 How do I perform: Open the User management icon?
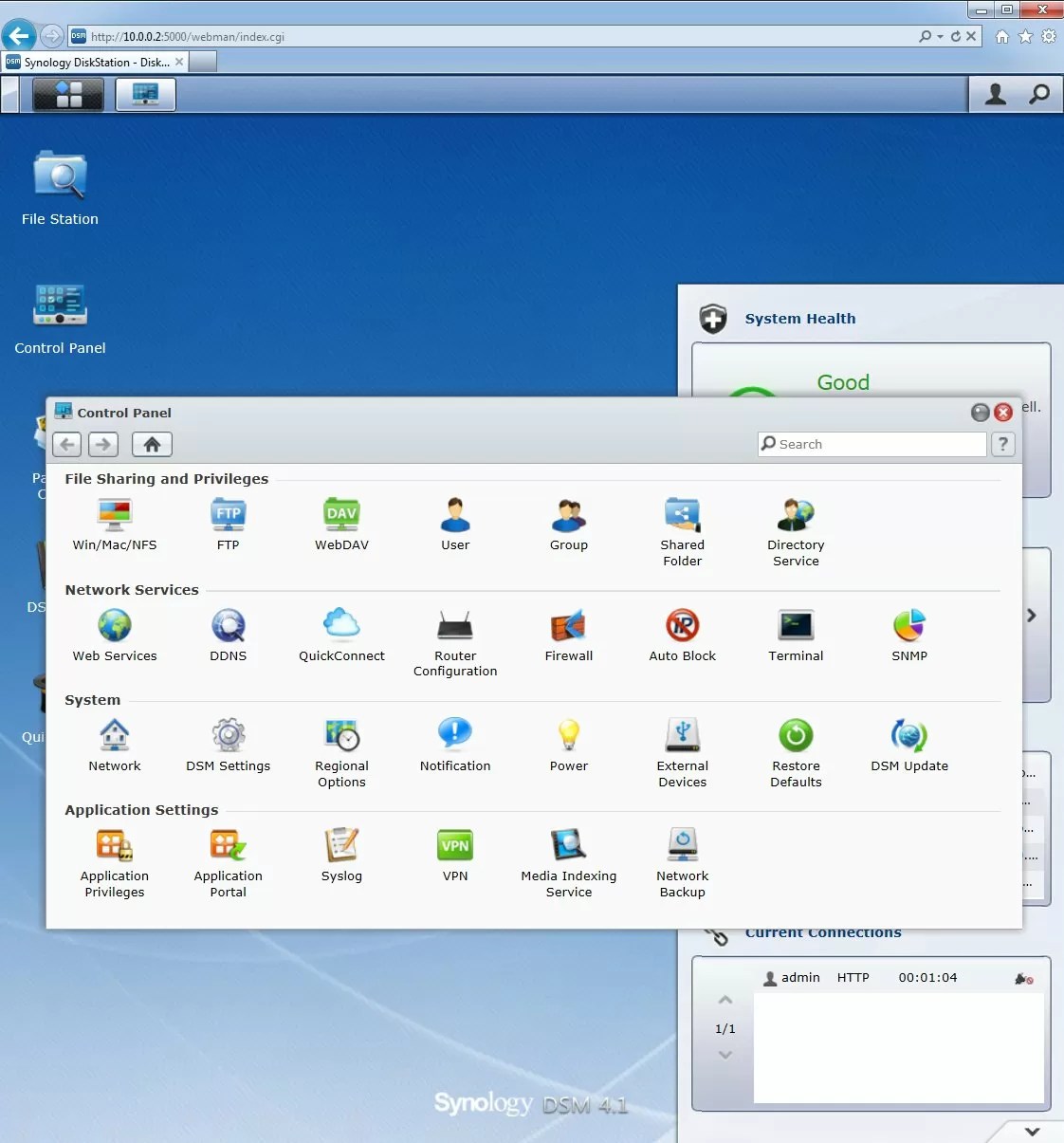click(x=455, y=524)
